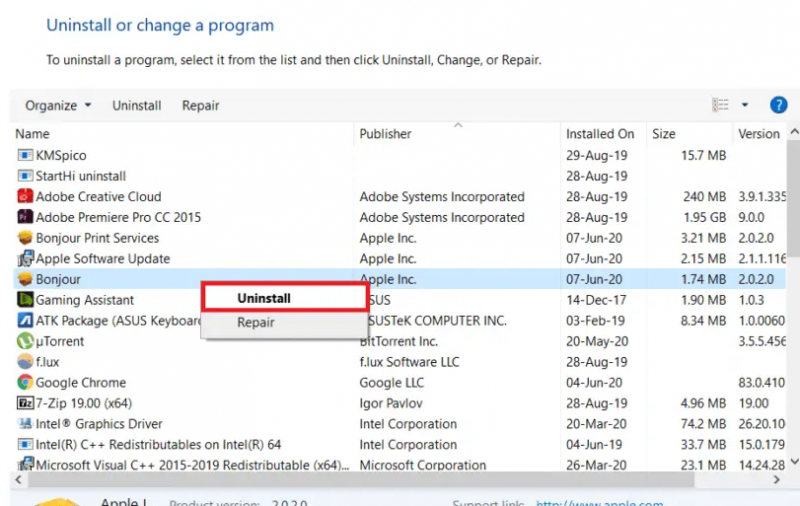Click 'Igor Pavlov' publisher cell
The width and height of the screenshot is (800, 506).
click(x=391, y=403)
